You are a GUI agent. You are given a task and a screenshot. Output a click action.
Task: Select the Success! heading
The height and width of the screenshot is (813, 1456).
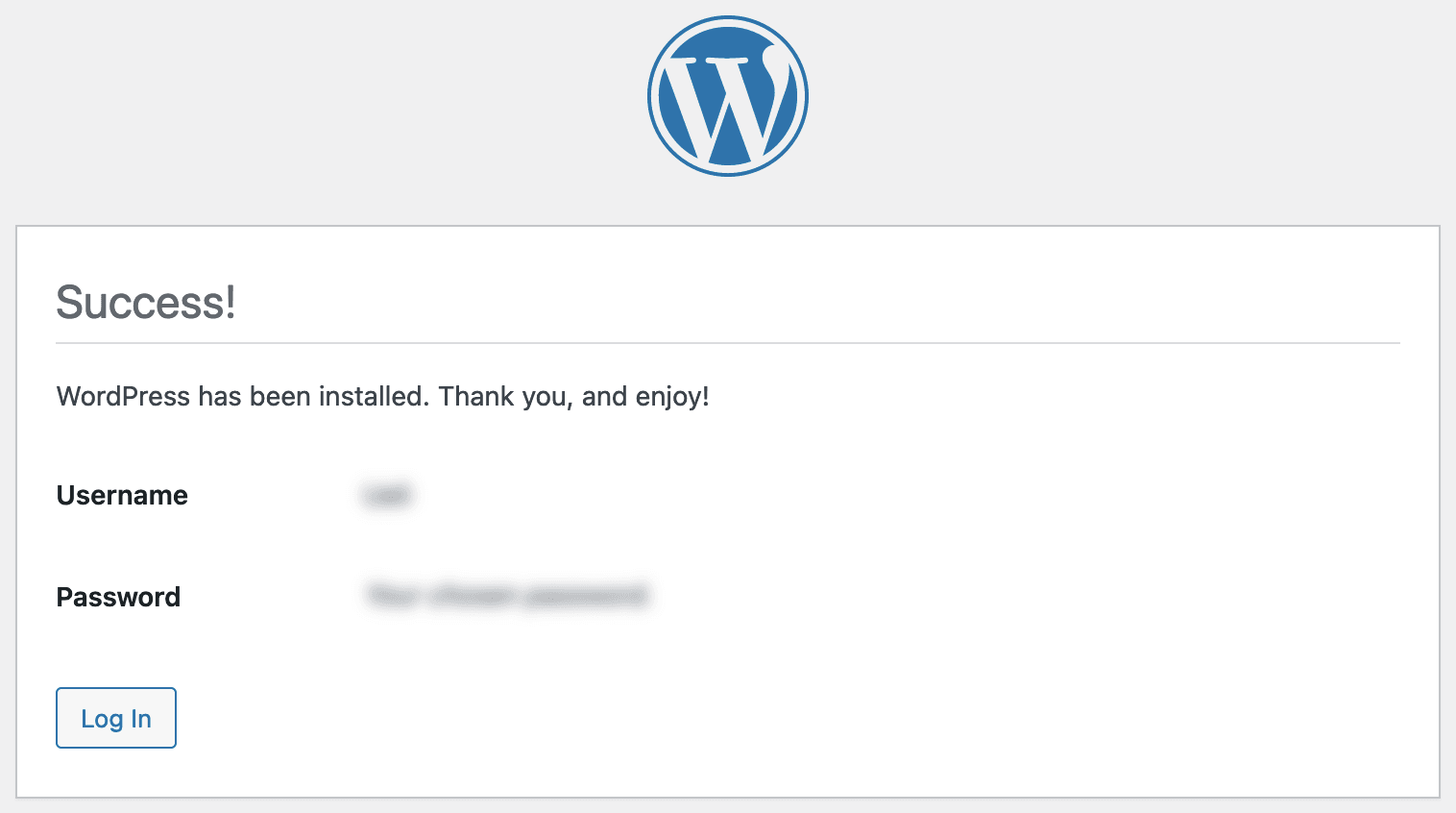pyautogui.click(x=144, y=303)
